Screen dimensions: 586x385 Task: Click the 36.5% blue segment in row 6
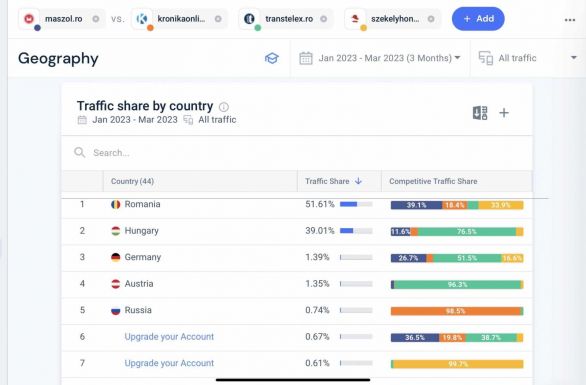pos(415,338)
